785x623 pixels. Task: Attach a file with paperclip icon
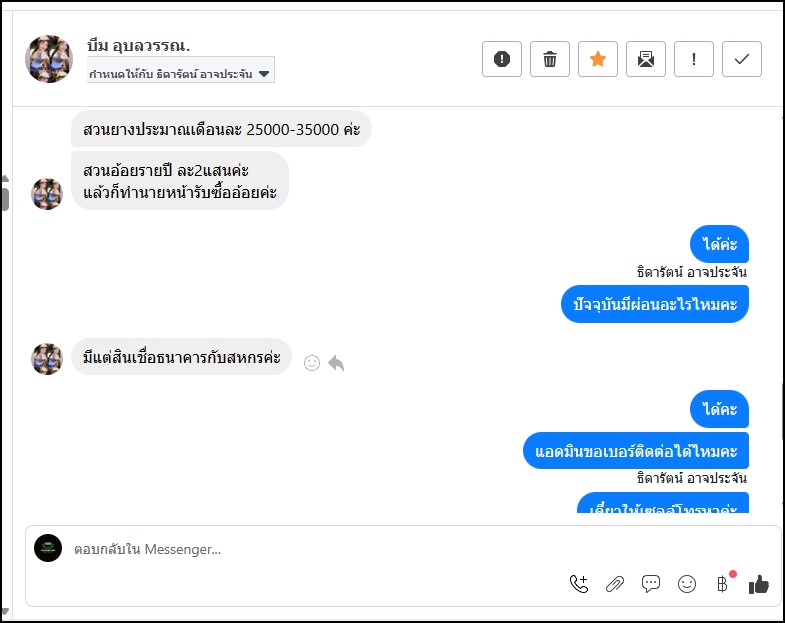tap(615, 585)
